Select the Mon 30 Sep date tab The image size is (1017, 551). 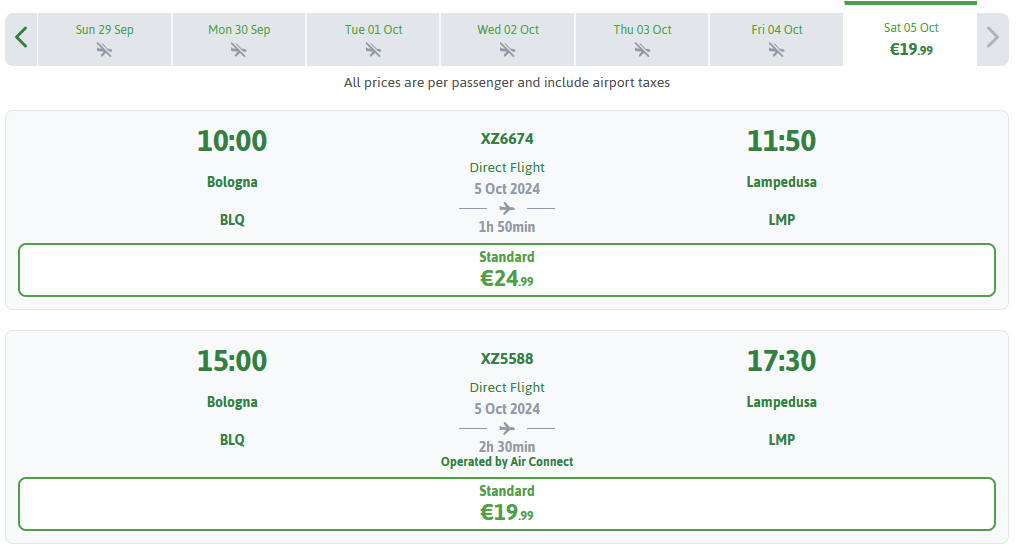click(x=239, y=40)
